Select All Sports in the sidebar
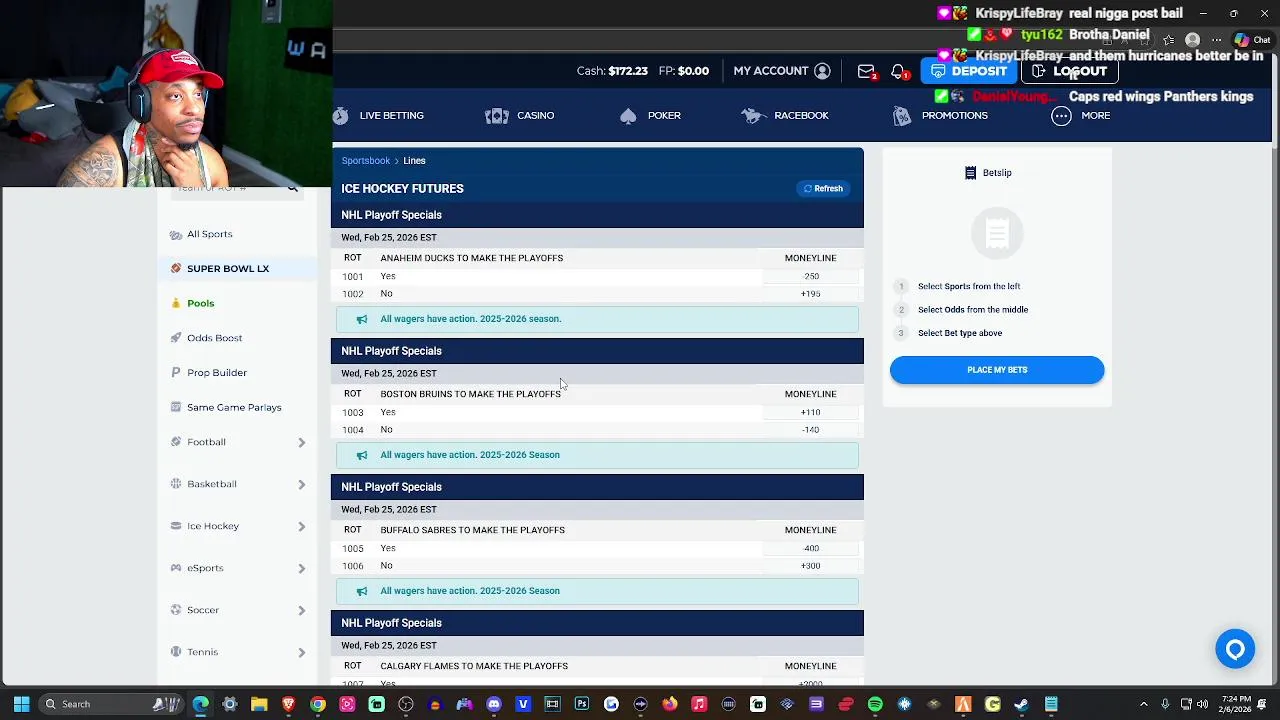Viewport: 1280px width, 720px height. click(210, 234)
